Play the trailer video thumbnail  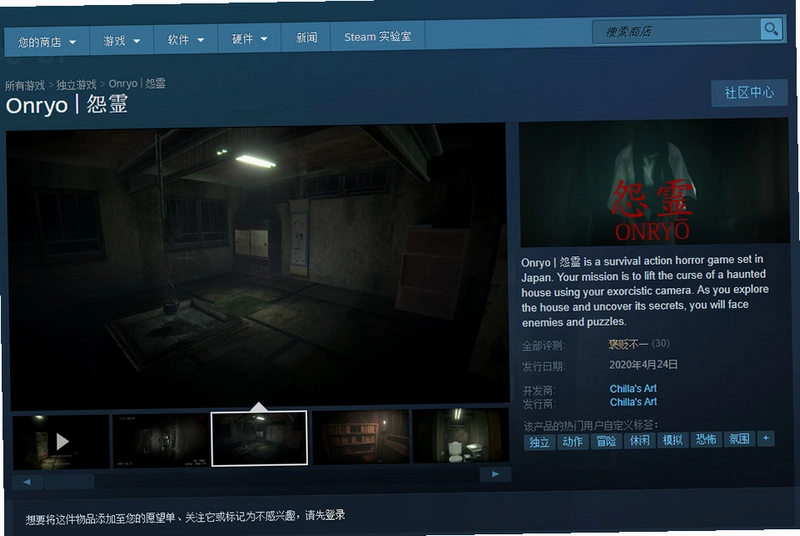[61, 442]
